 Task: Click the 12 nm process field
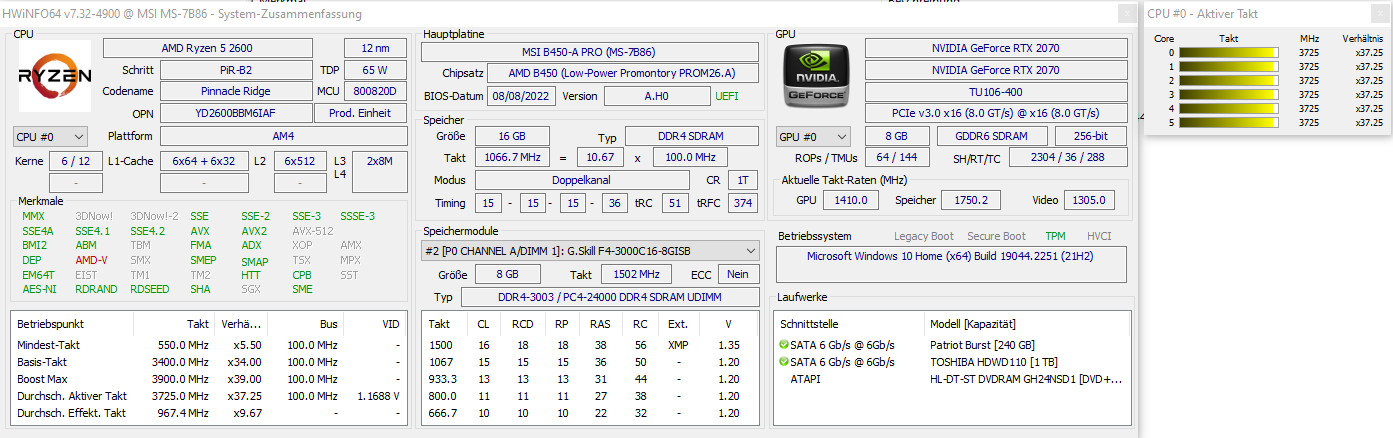pos(375,48)
